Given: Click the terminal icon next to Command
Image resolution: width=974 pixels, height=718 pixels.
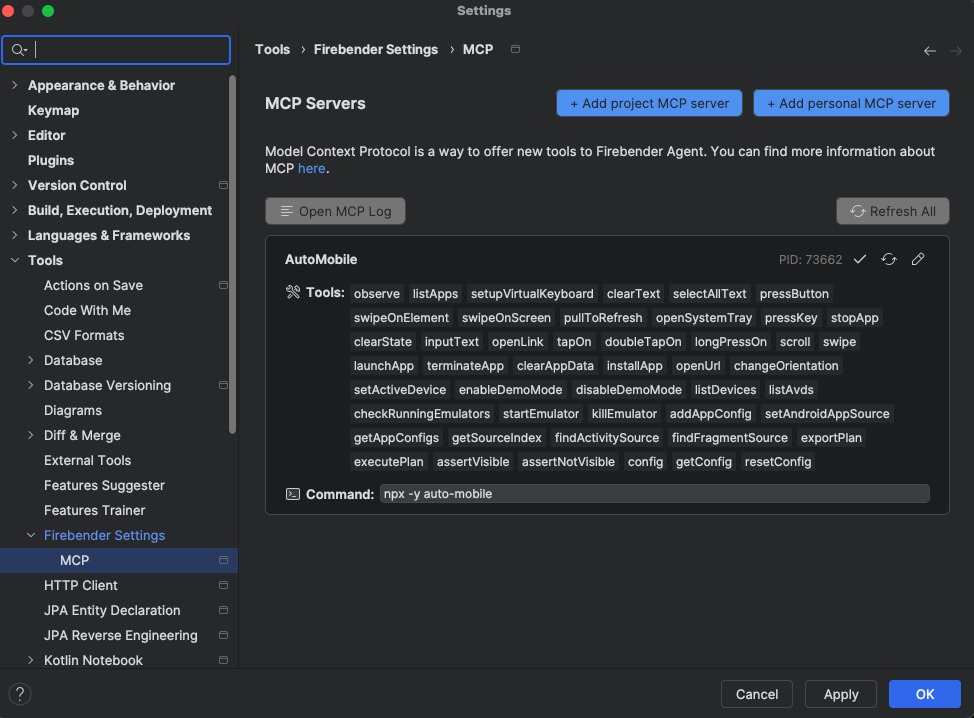Looking at the screenshot, I should tap(293, 494).
